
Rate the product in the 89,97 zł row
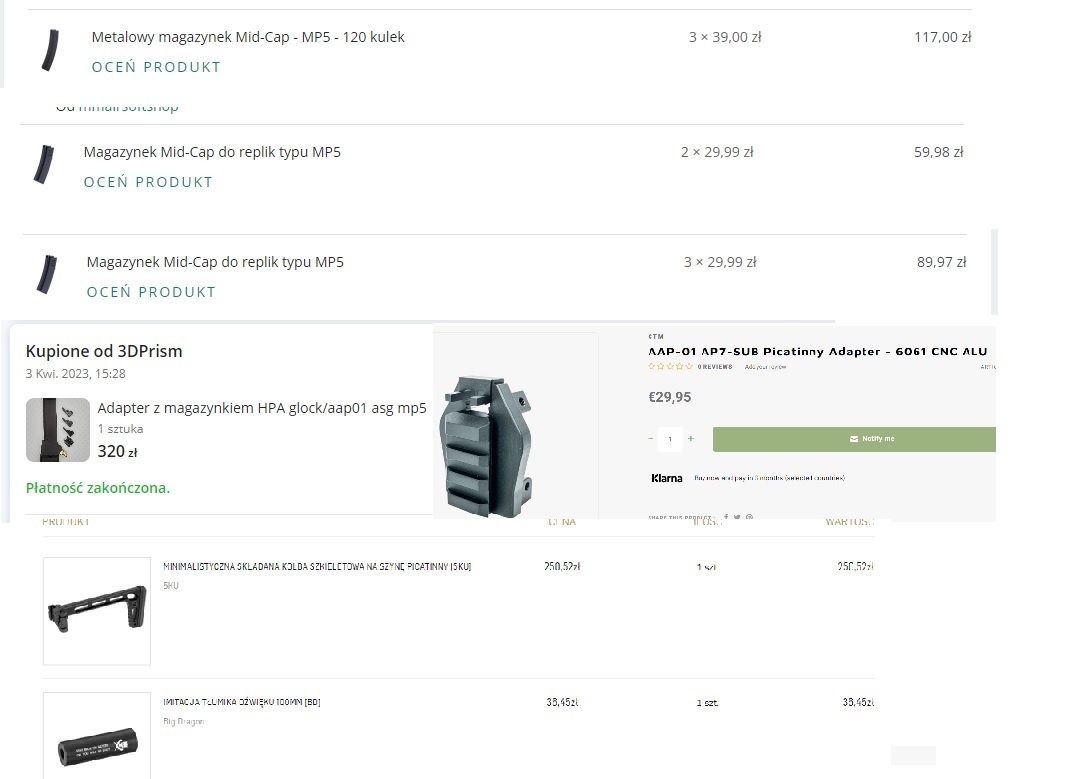(x=151, y=292)
